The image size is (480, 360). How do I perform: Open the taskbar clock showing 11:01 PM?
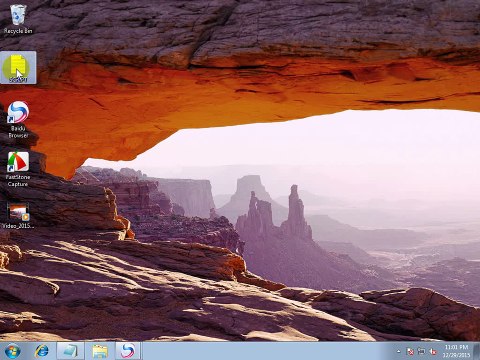(x=456, y=351)
